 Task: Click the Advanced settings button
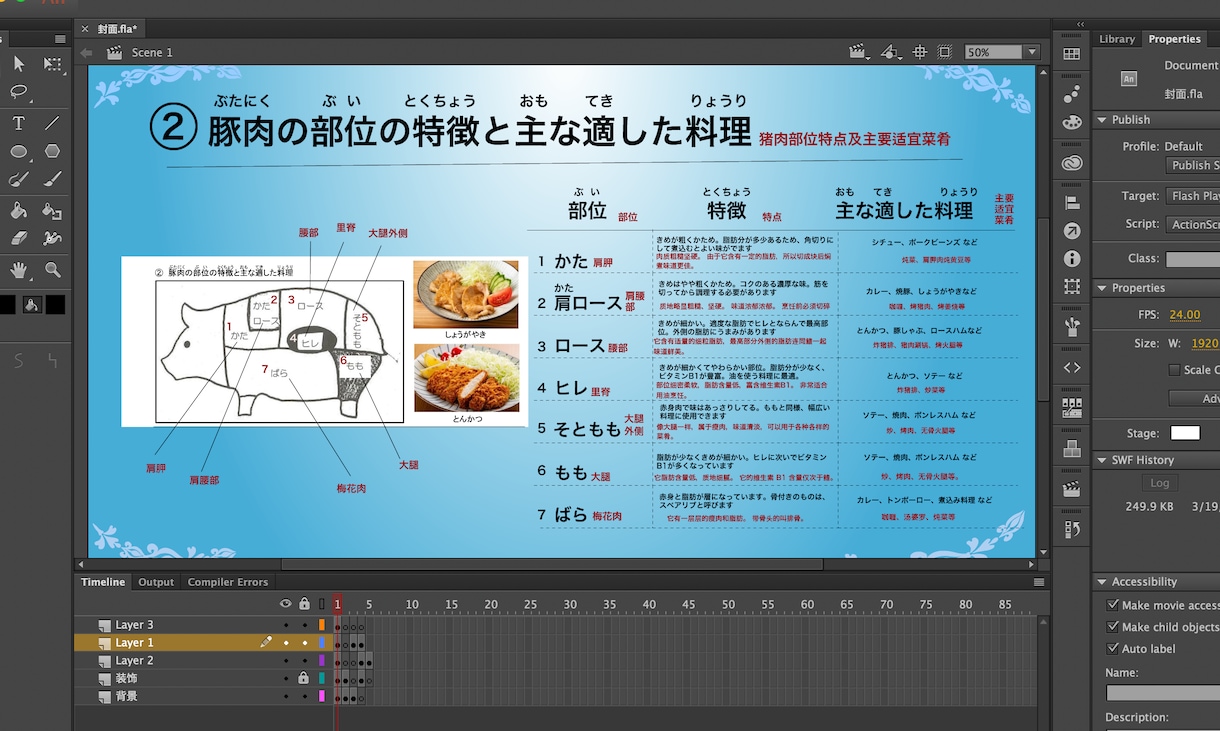pyautogui.click(x=1195, y=398)
